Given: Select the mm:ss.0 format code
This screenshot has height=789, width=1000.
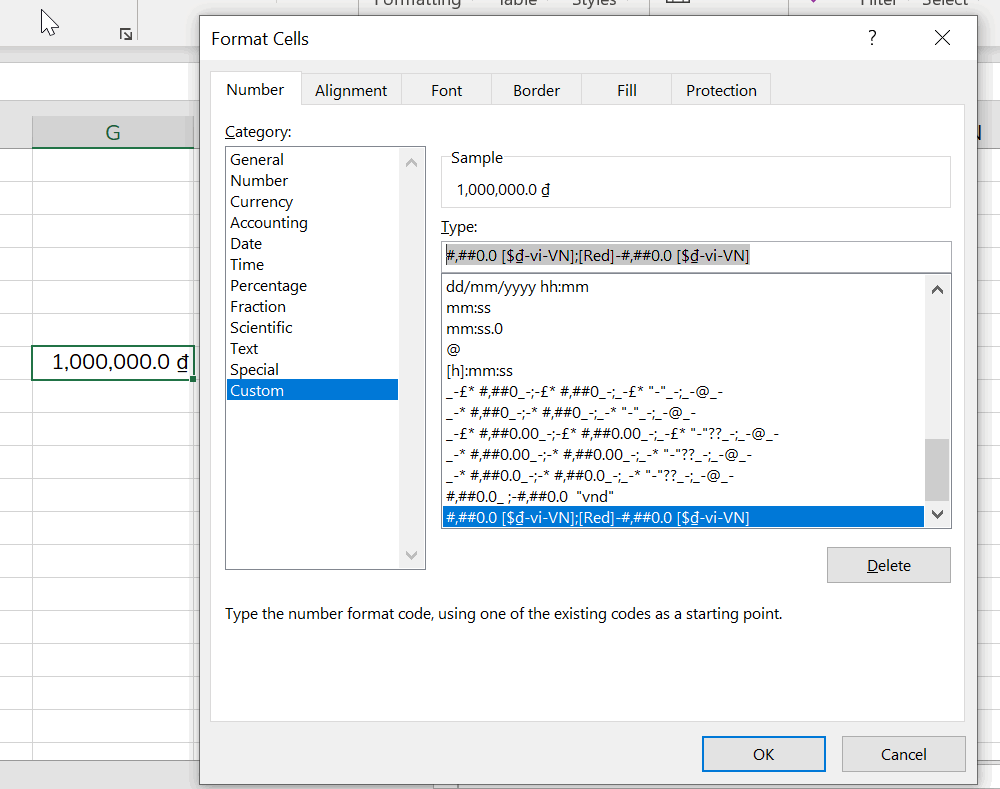Looking at the screenshot, I should pos(683,329).
